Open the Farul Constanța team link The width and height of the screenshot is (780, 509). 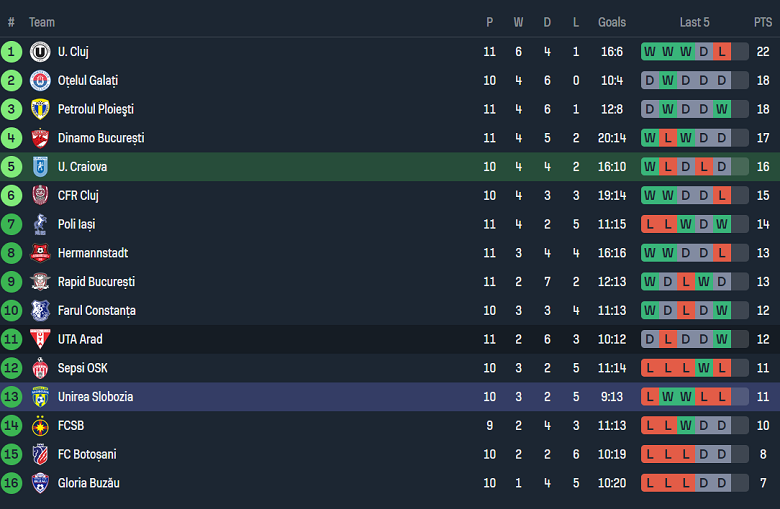(x=96, y=311)
